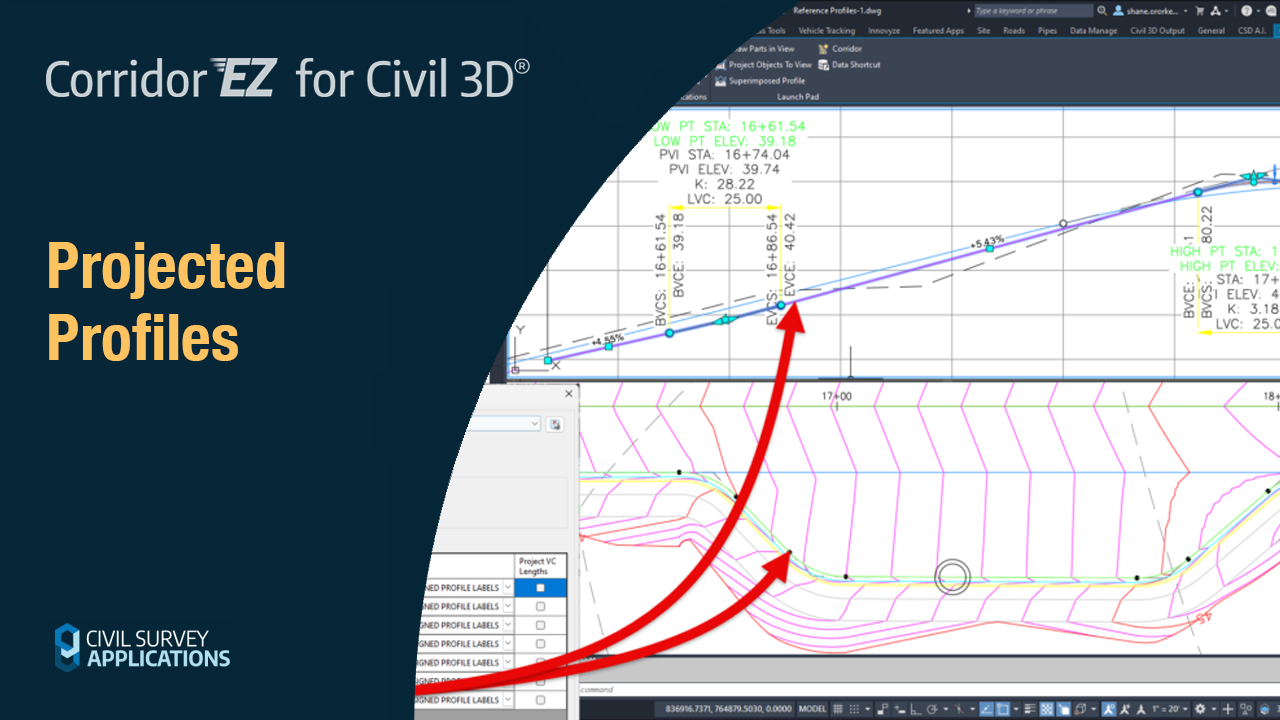Click the Superimposed Profile button

pos(759,81)
